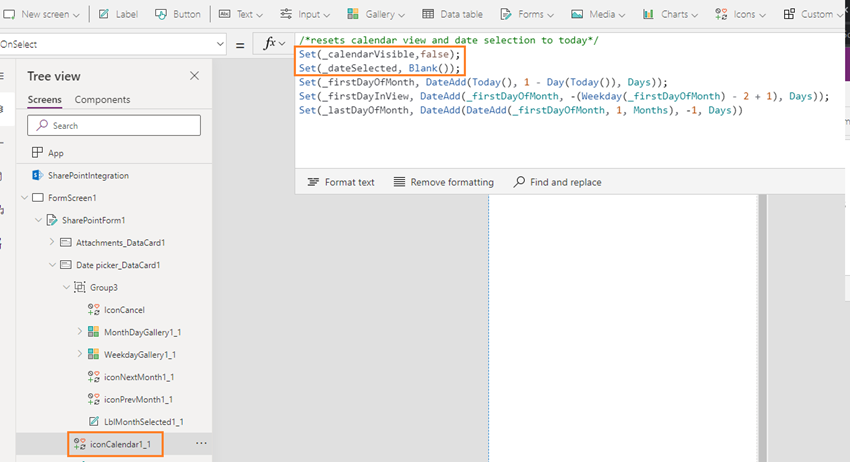Open more options for iconCalendar1_1

coord(201,444)
